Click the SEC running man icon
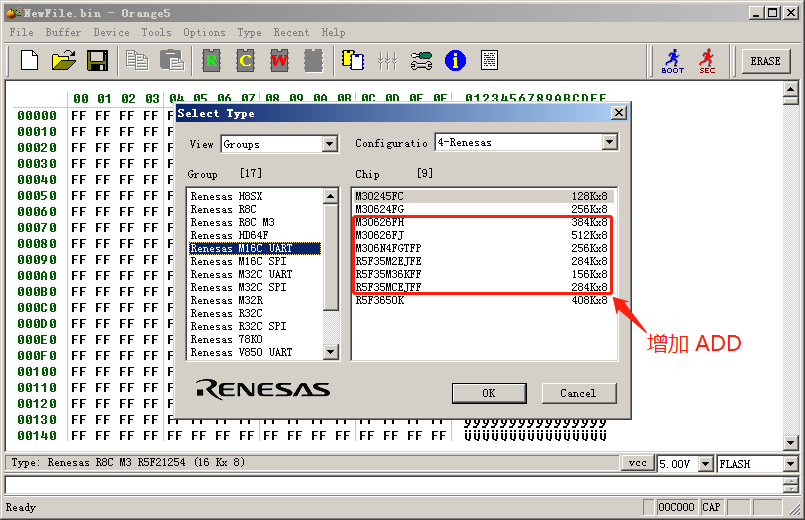The width and height of the screenshot is (805, 520). pos(707,61)
